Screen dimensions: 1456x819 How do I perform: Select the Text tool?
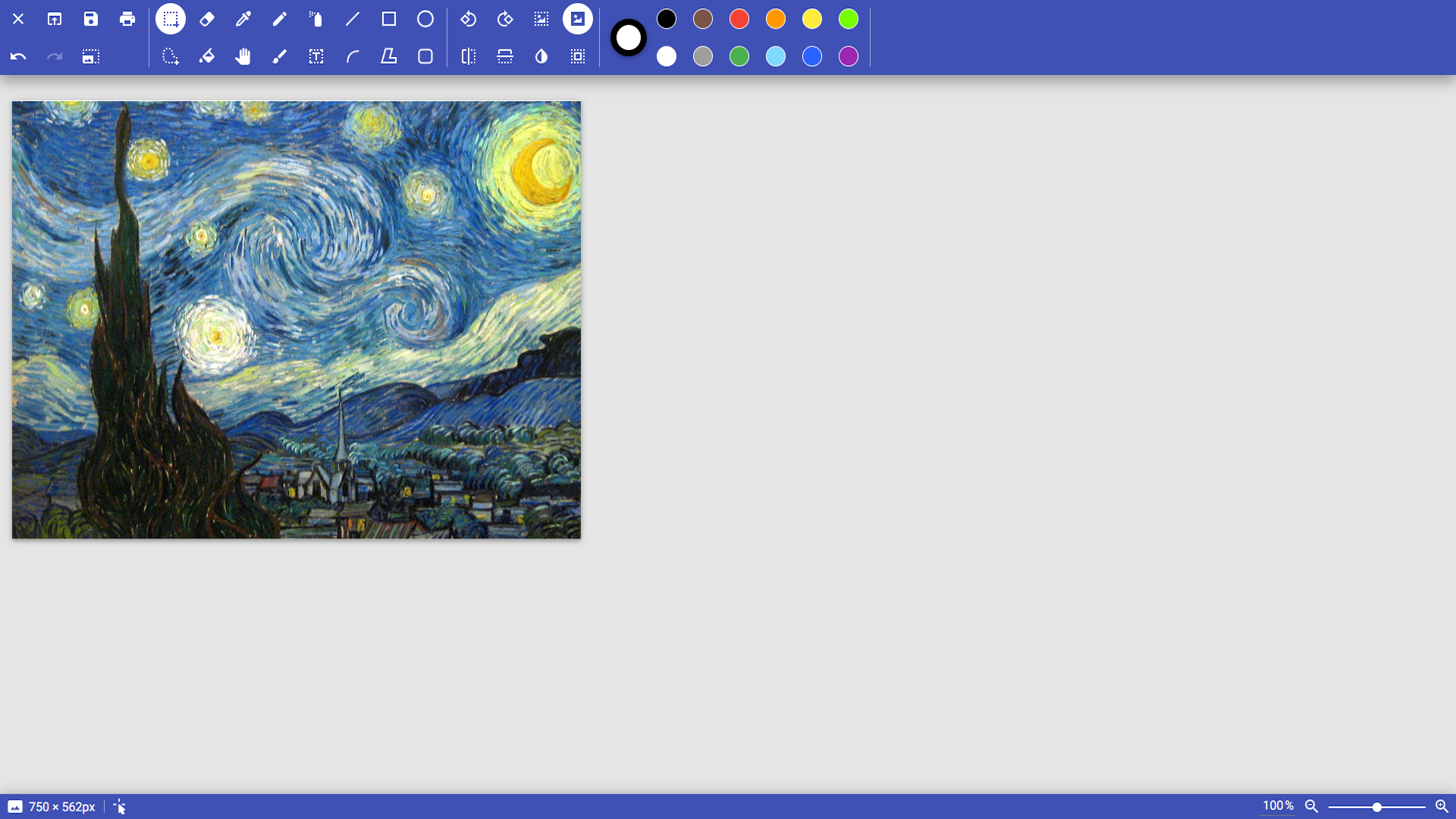click(316, 56)
